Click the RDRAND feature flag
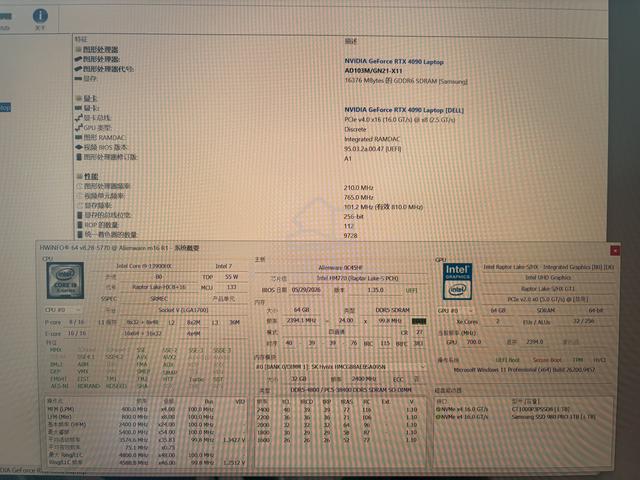This screenshot has width=640, height=480. (x=88, y=386)
